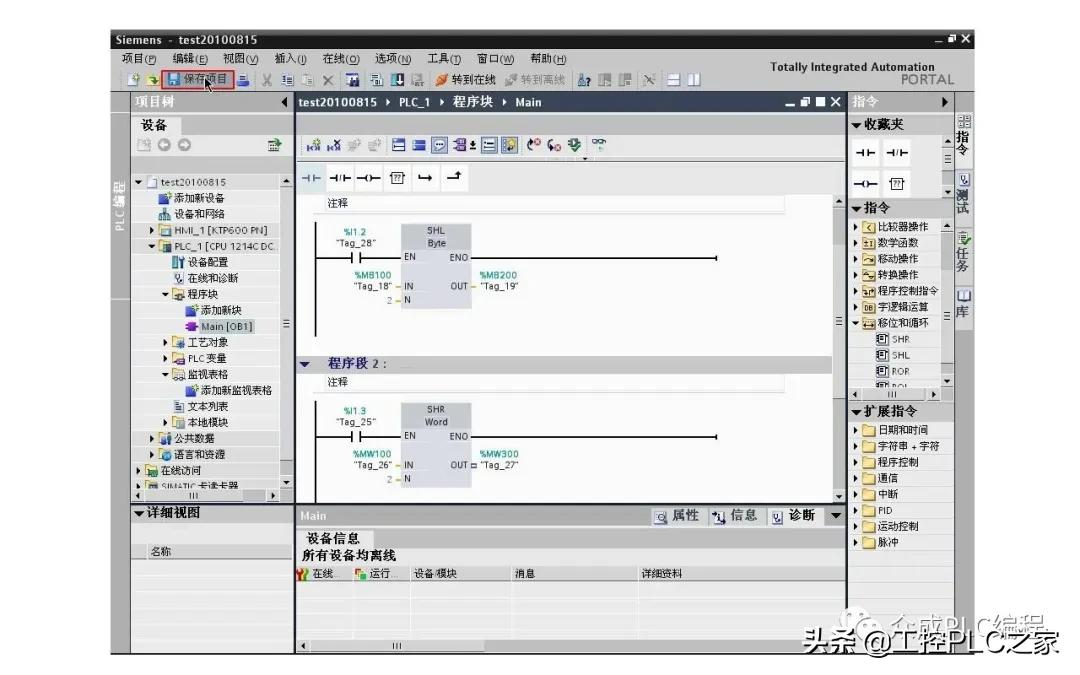This screenshot has width=1080, height=675.
Task: Collapse 程序段 2 network header
Action: tap(305, 364)
